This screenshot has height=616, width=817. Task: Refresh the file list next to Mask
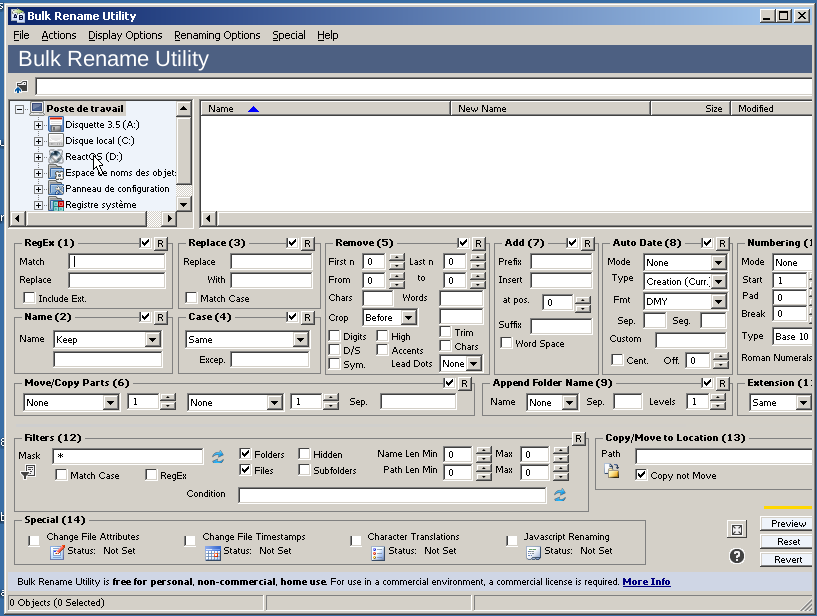[218, 457]
